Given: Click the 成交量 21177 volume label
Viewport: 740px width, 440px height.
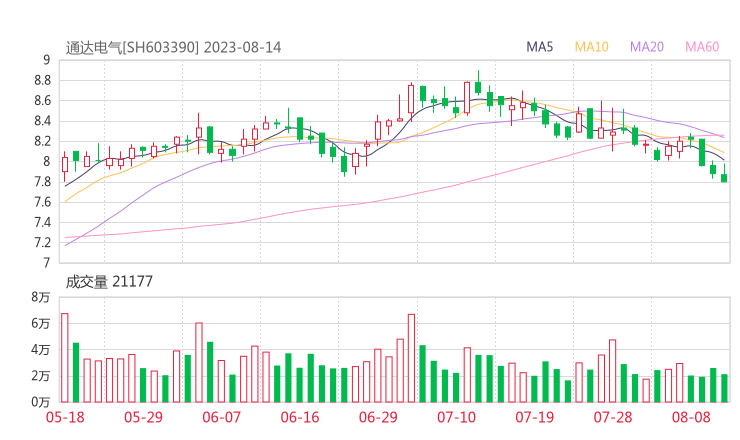Looking at the screenshot, I should pos(109,282).
